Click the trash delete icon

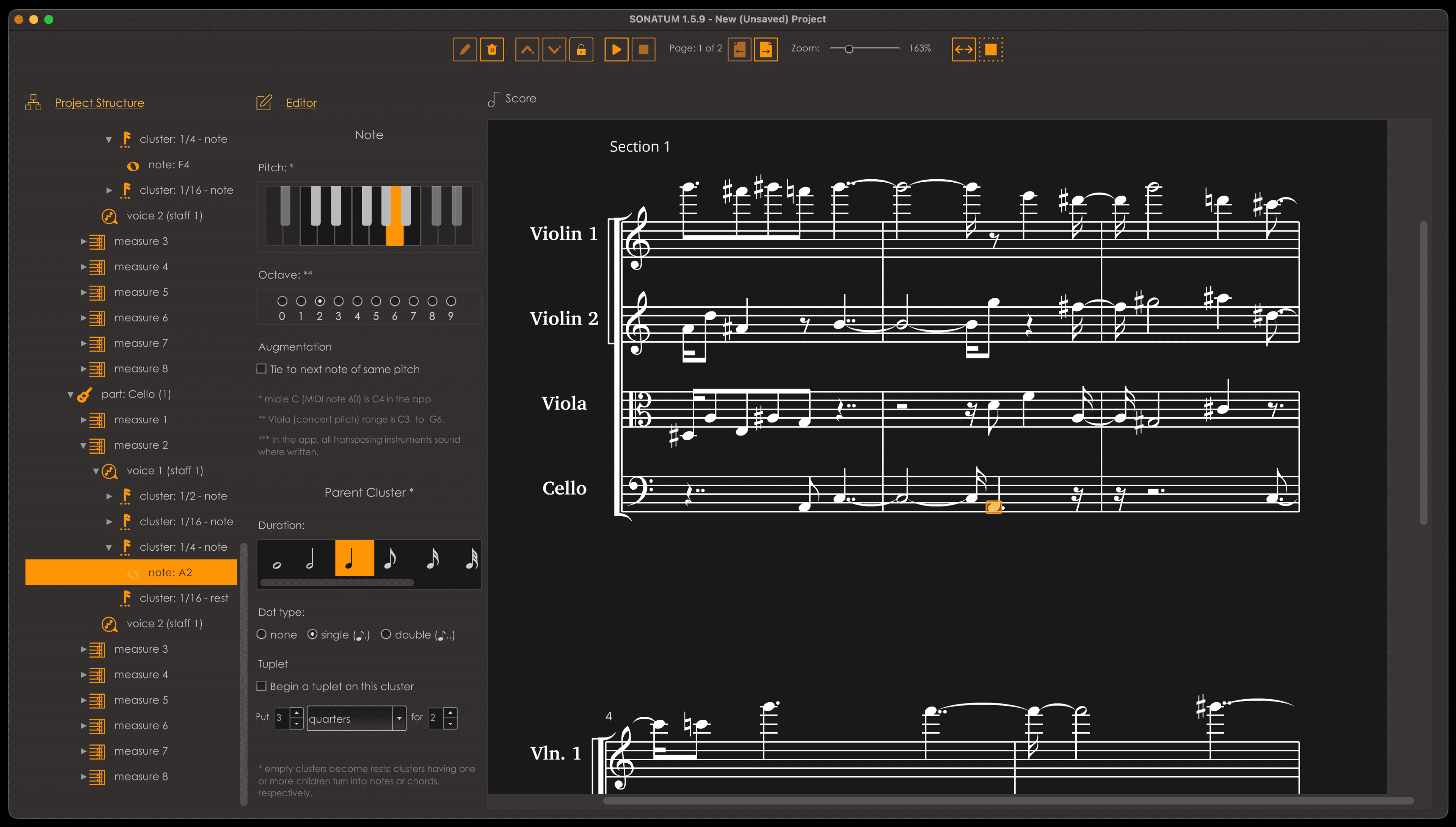tap(492, 49)
